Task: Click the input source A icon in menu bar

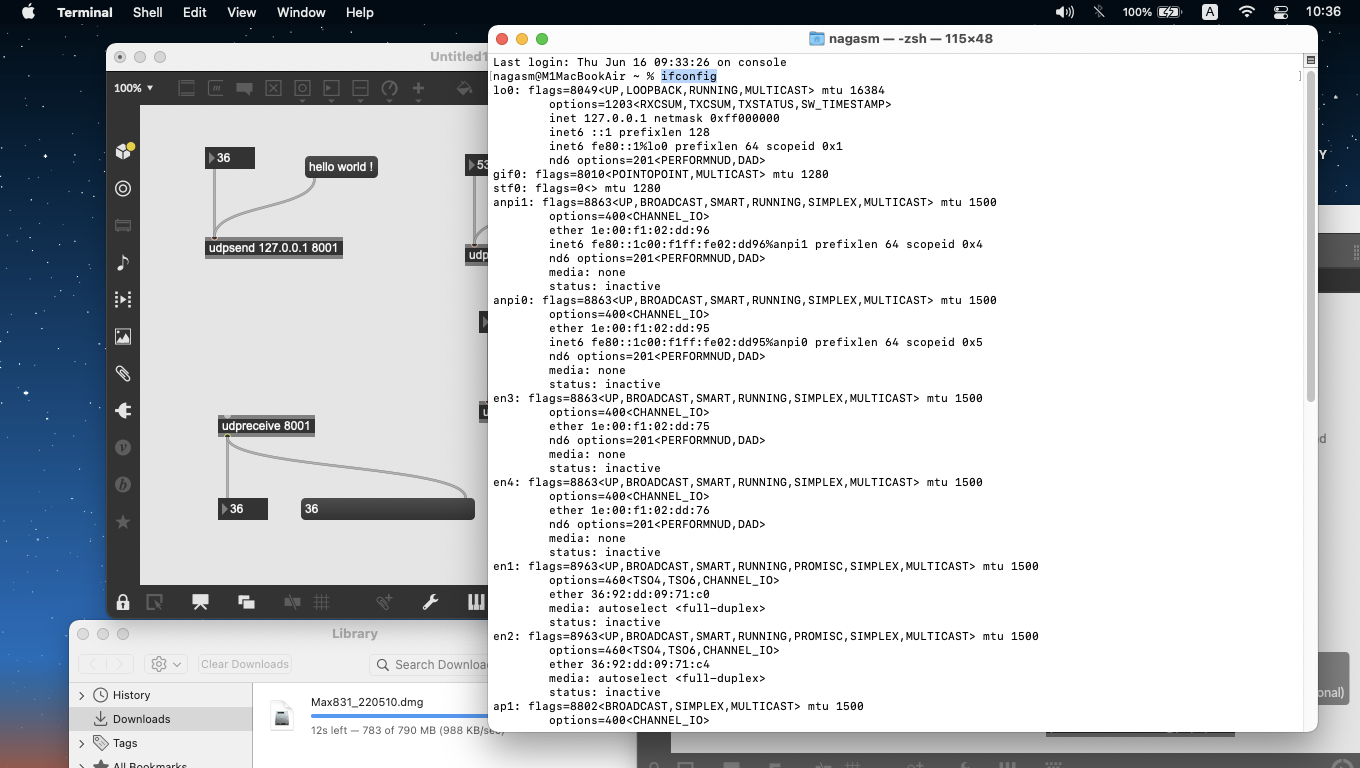Action: [1210, 12]
